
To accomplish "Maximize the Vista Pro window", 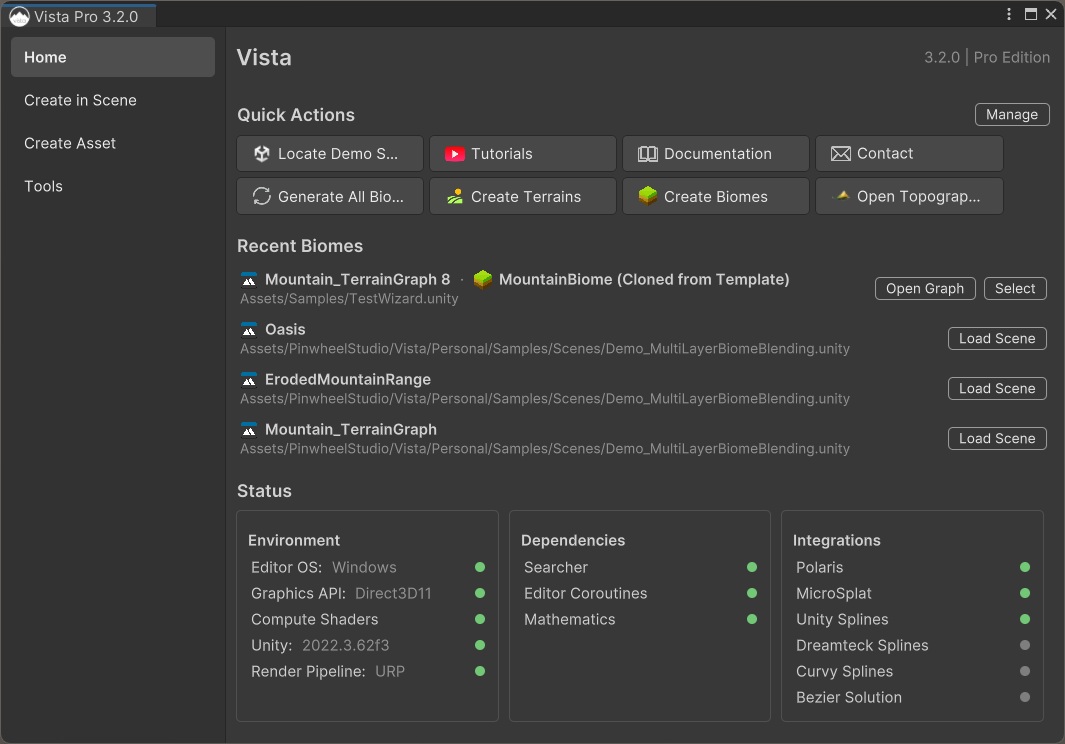I will (1030, 14).
